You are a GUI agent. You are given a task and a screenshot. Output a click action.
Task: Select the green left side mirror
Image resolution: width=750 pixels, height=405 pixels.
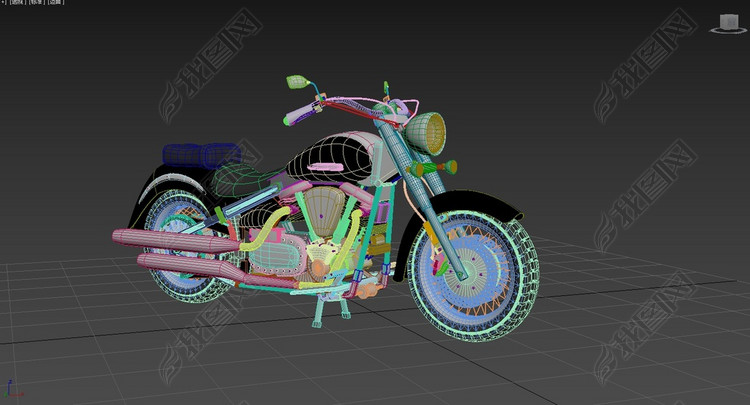[295, 80]
